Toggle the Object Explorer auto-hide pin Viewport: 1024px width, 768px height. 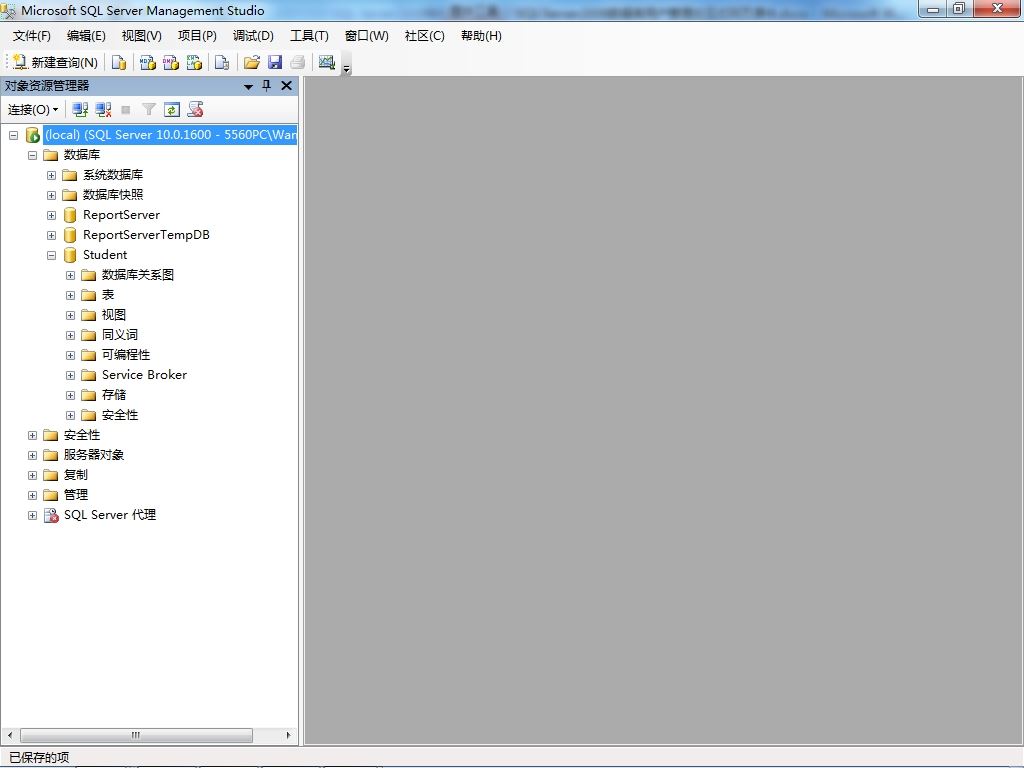[266, 86]
